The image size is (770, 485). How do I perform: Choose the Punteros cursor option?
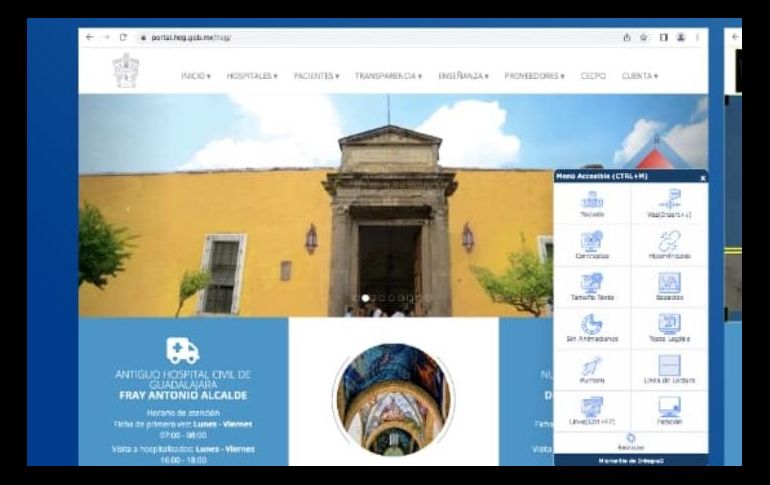click(592, 370)
